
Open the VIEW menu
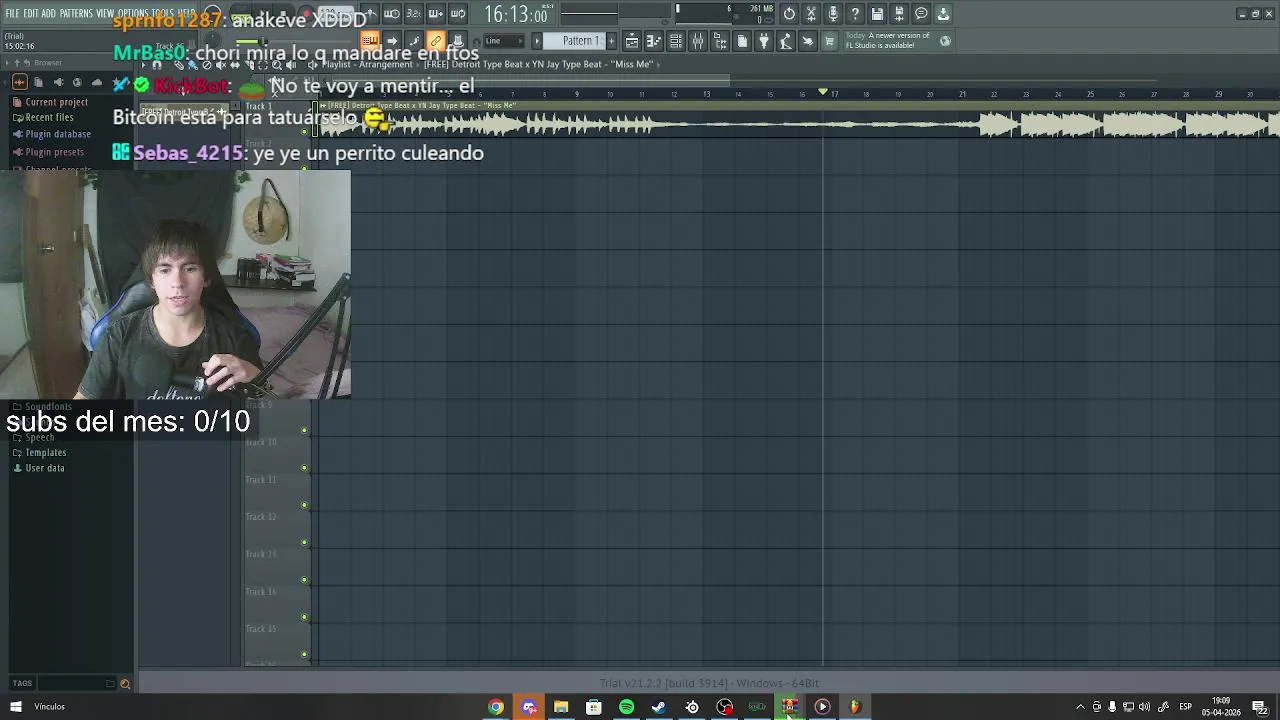point(105,14)
